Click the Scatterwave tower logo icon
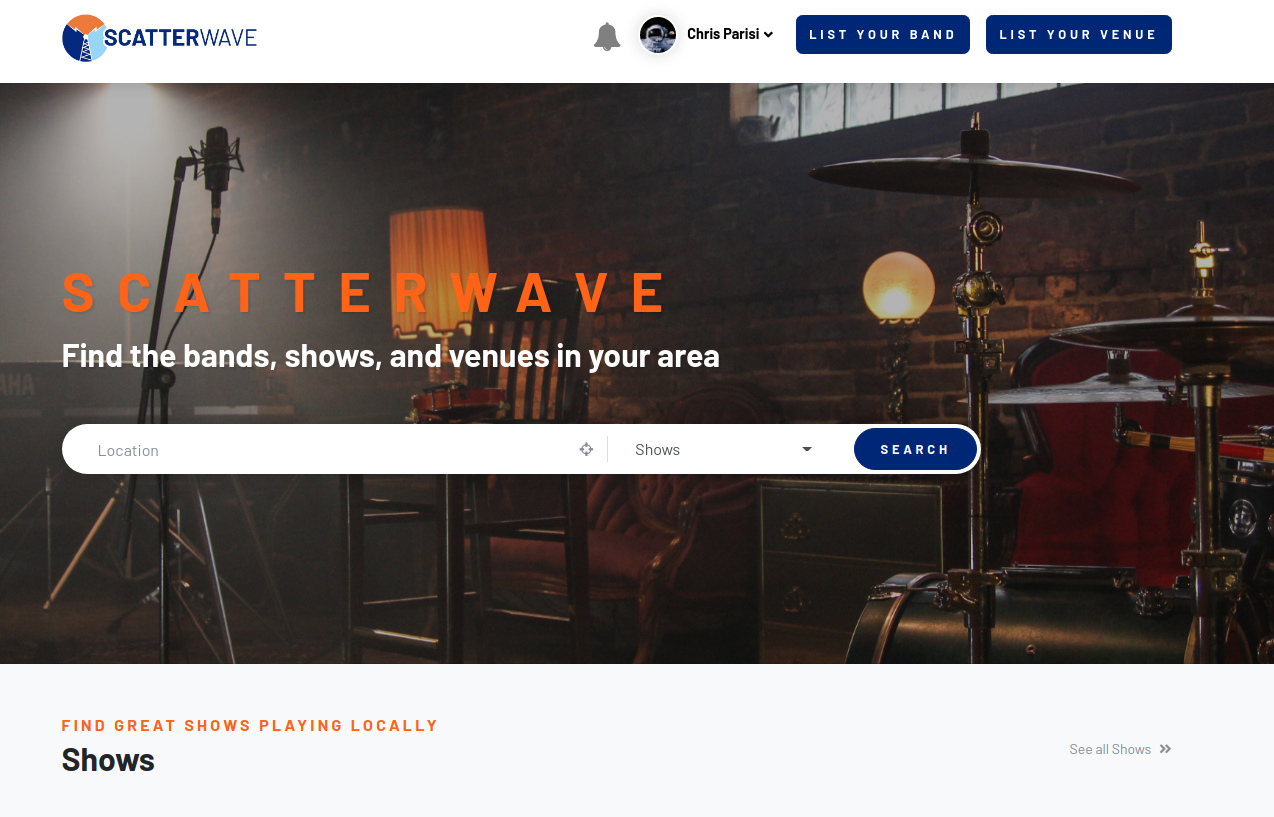Image resolution: width=1274 pixels, height=817 pixels. pos(84,38)
